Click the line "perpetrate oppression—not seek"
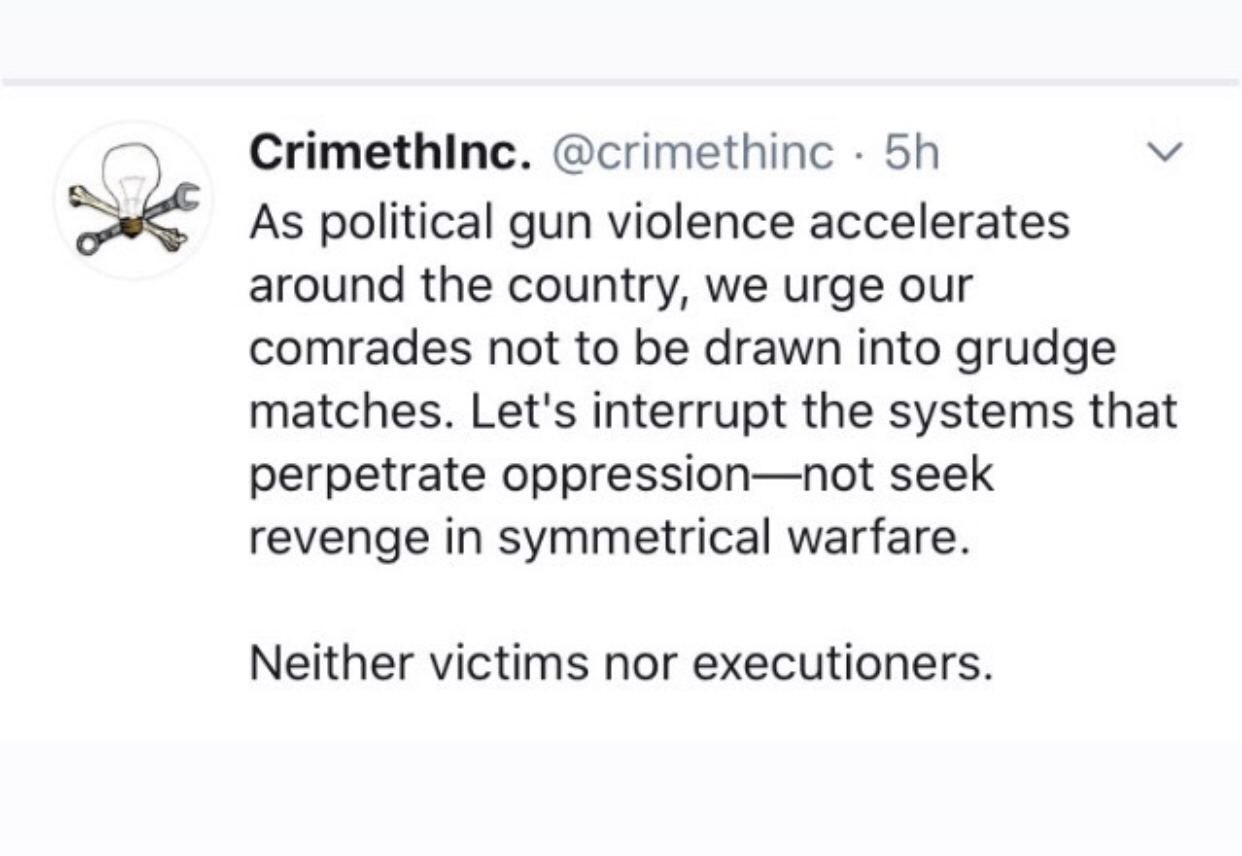The image size is (1242, 856). pos(621,475)
